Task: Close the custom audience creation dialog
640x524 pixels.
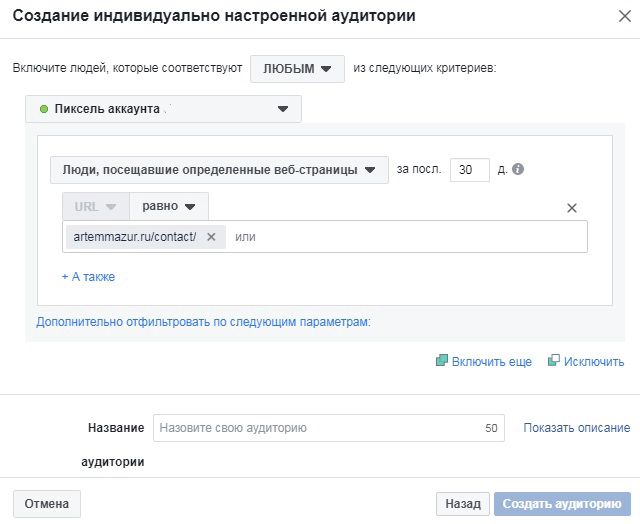Action: coord(624,16)
